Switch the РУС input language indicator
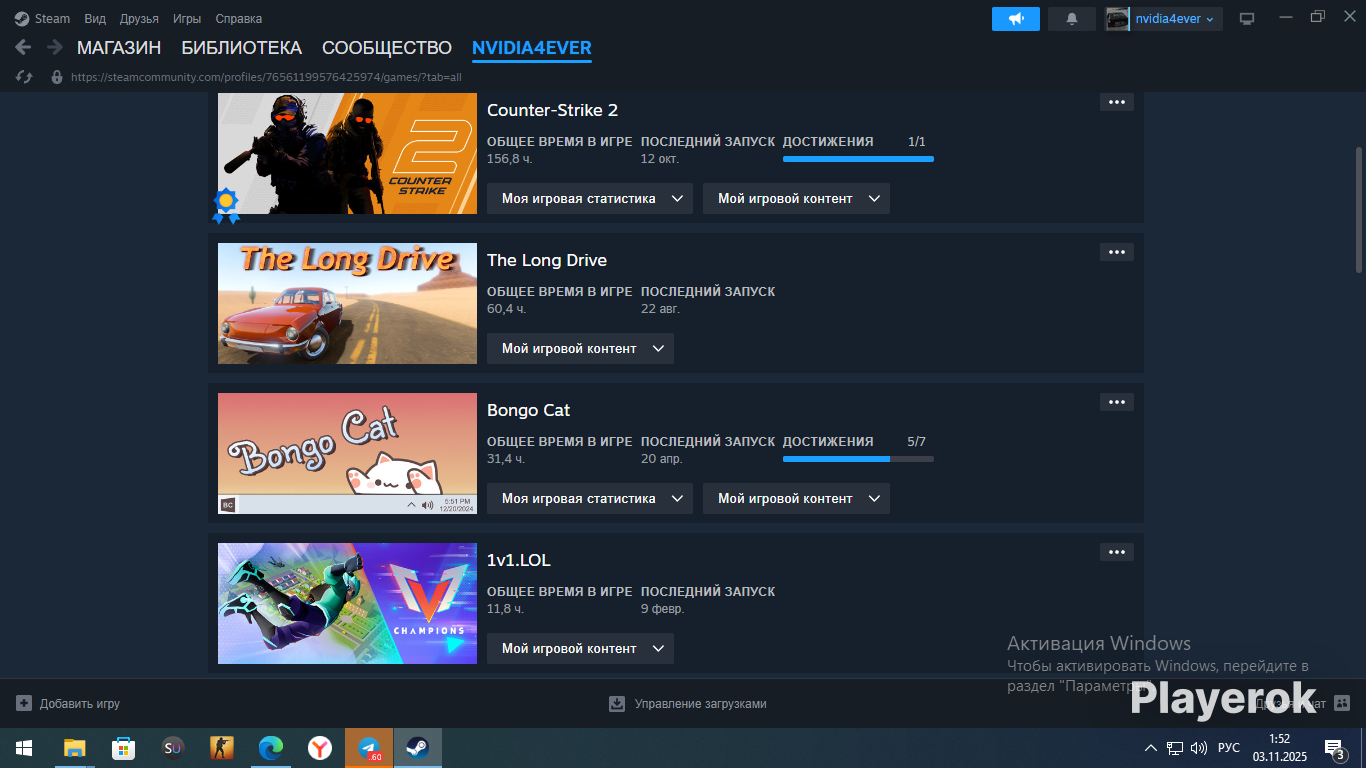Screen dimensions: 1366x768 click(x=1229, y=748)
